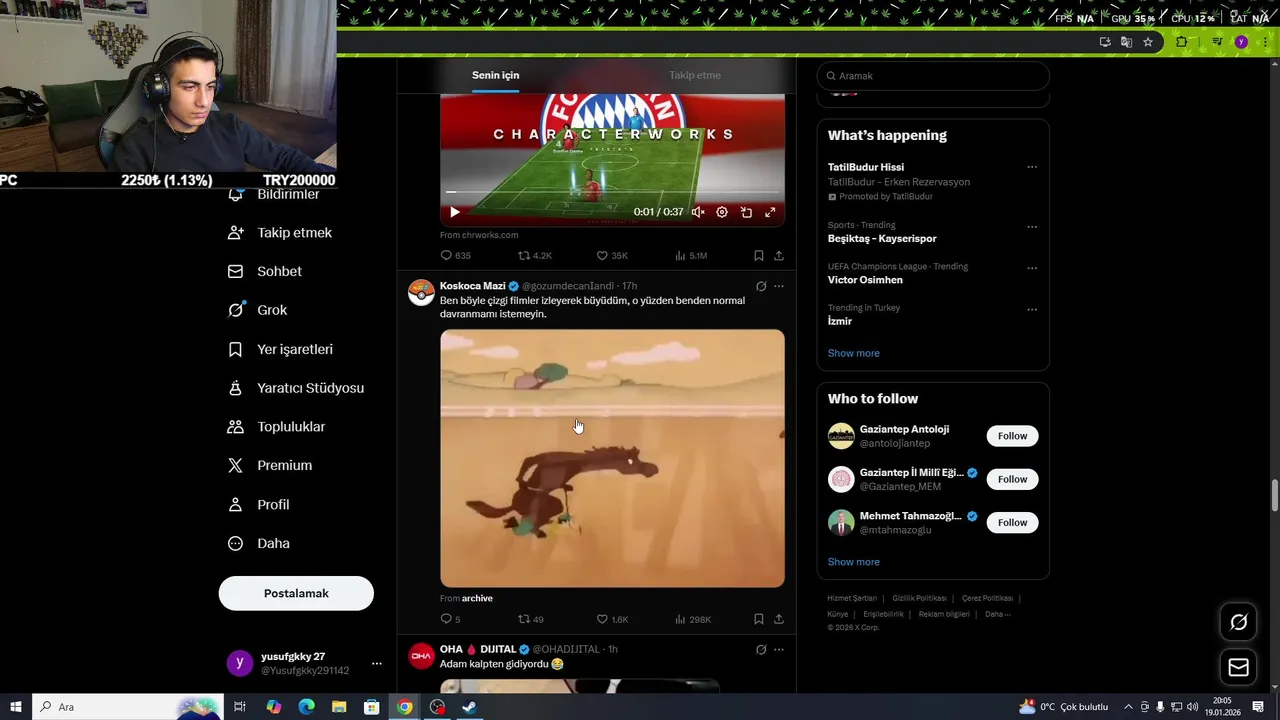Open Grok from the sidebar
The image size is (1280, 720).
click(x=258, y=310)
